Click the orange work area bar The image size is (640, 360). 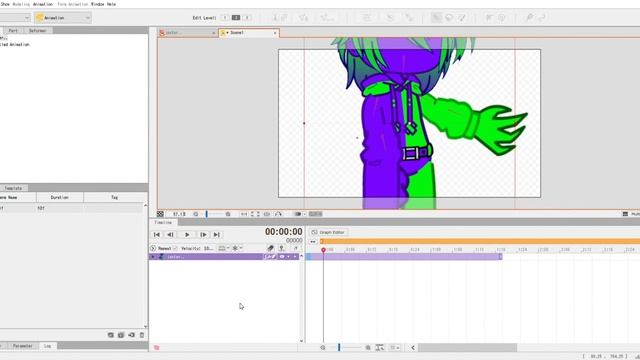click(480, 242)
